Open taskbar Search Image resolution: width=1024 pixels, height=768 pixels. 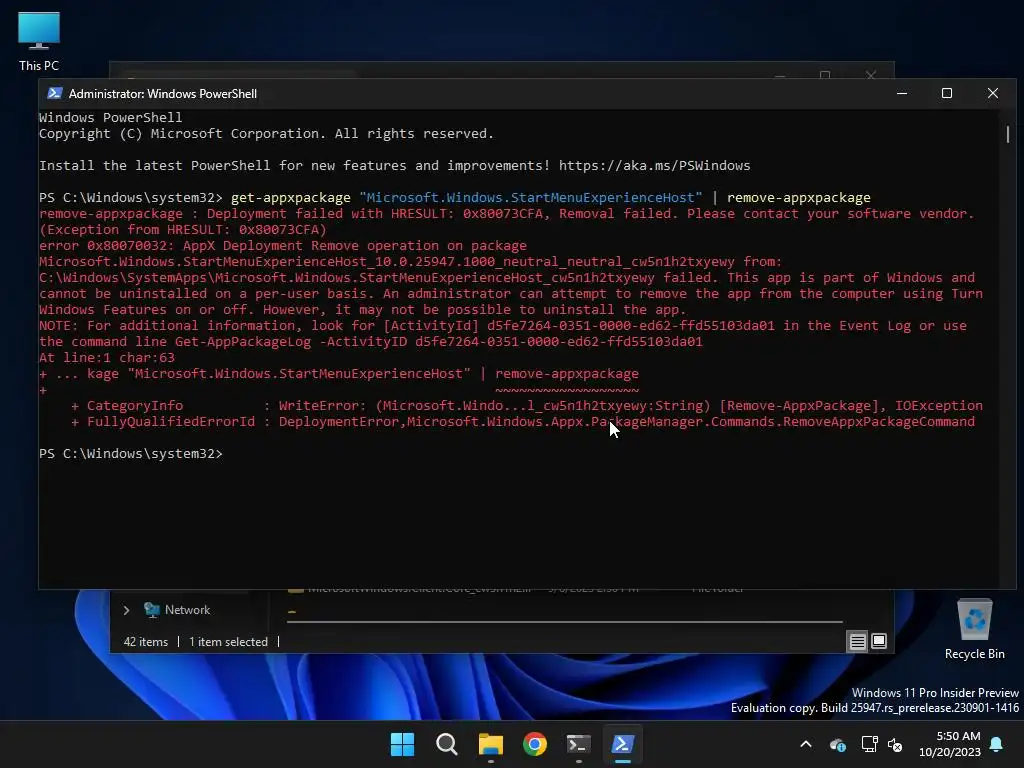447,744
